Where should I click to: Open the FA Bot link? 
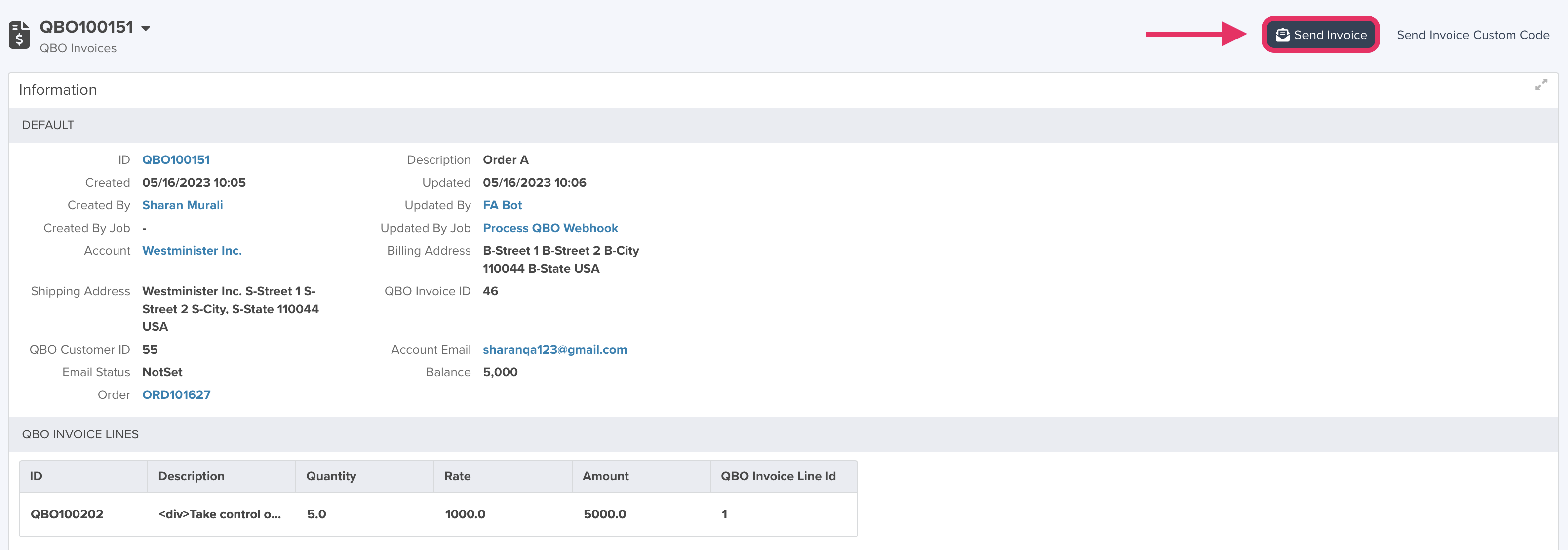(502, 206)
